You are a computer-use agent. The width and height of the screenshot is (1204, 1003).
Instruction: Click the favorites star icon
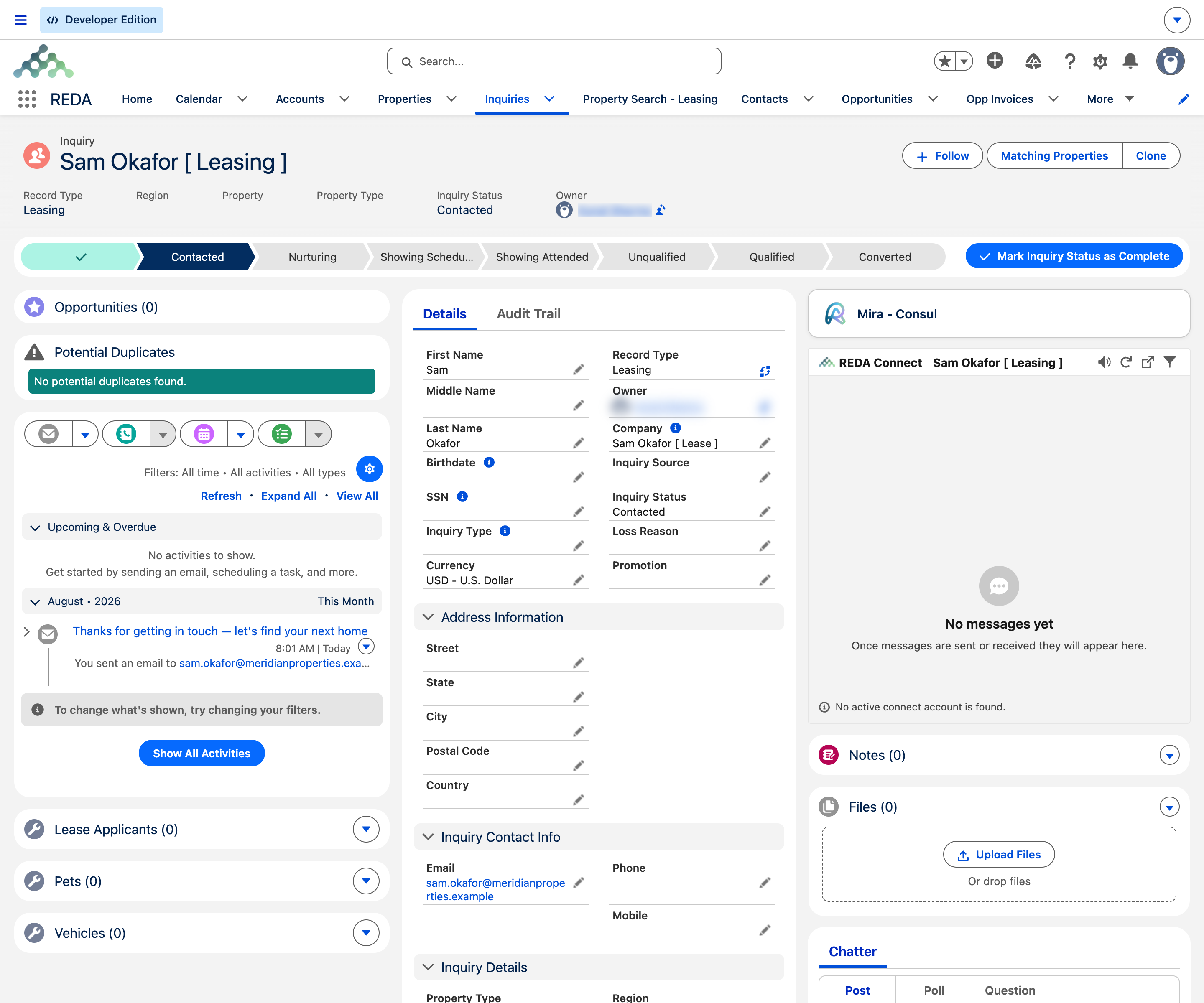945,61
